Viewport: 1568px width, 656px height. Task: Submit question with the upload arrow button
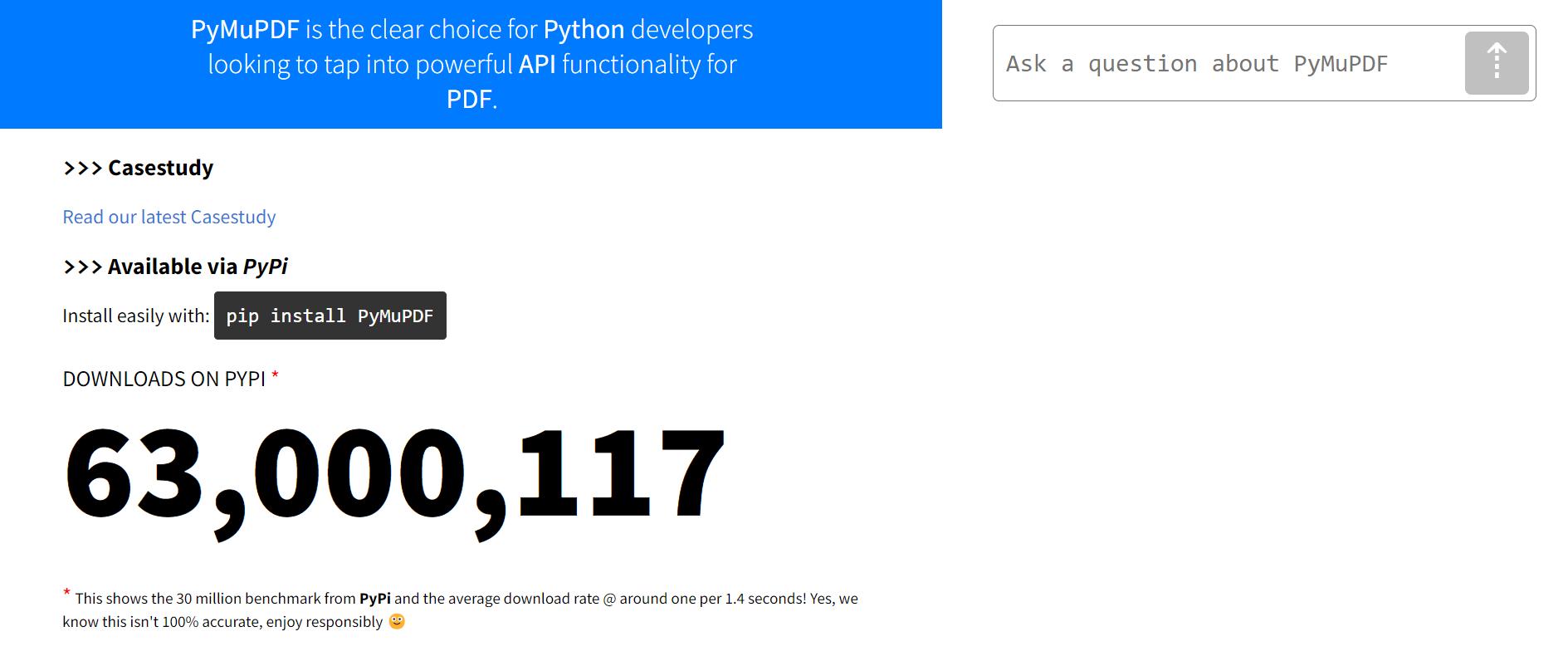[x=1497, y=63]
